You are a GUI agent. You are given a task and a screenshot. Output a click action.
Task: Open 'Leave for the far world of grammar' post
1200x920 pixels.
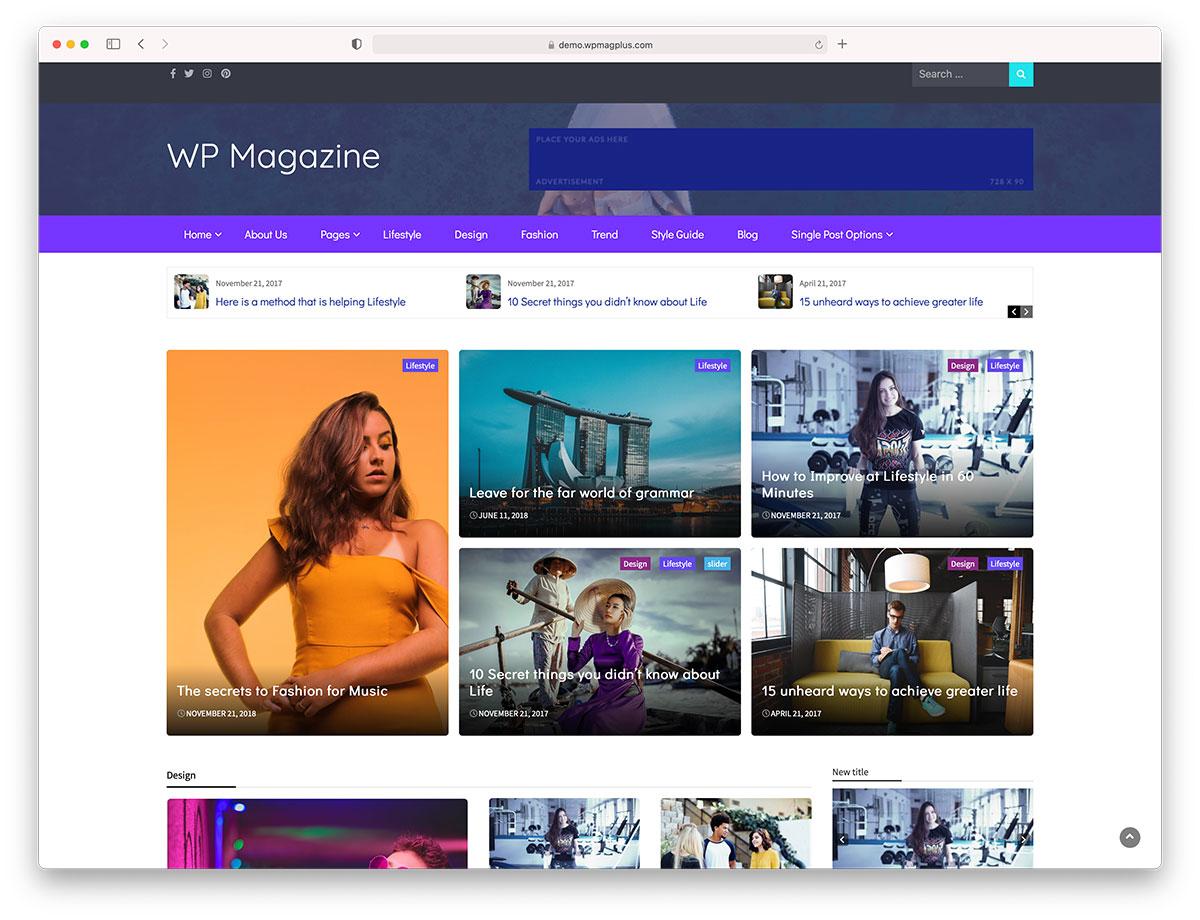(x=581, y=493)
